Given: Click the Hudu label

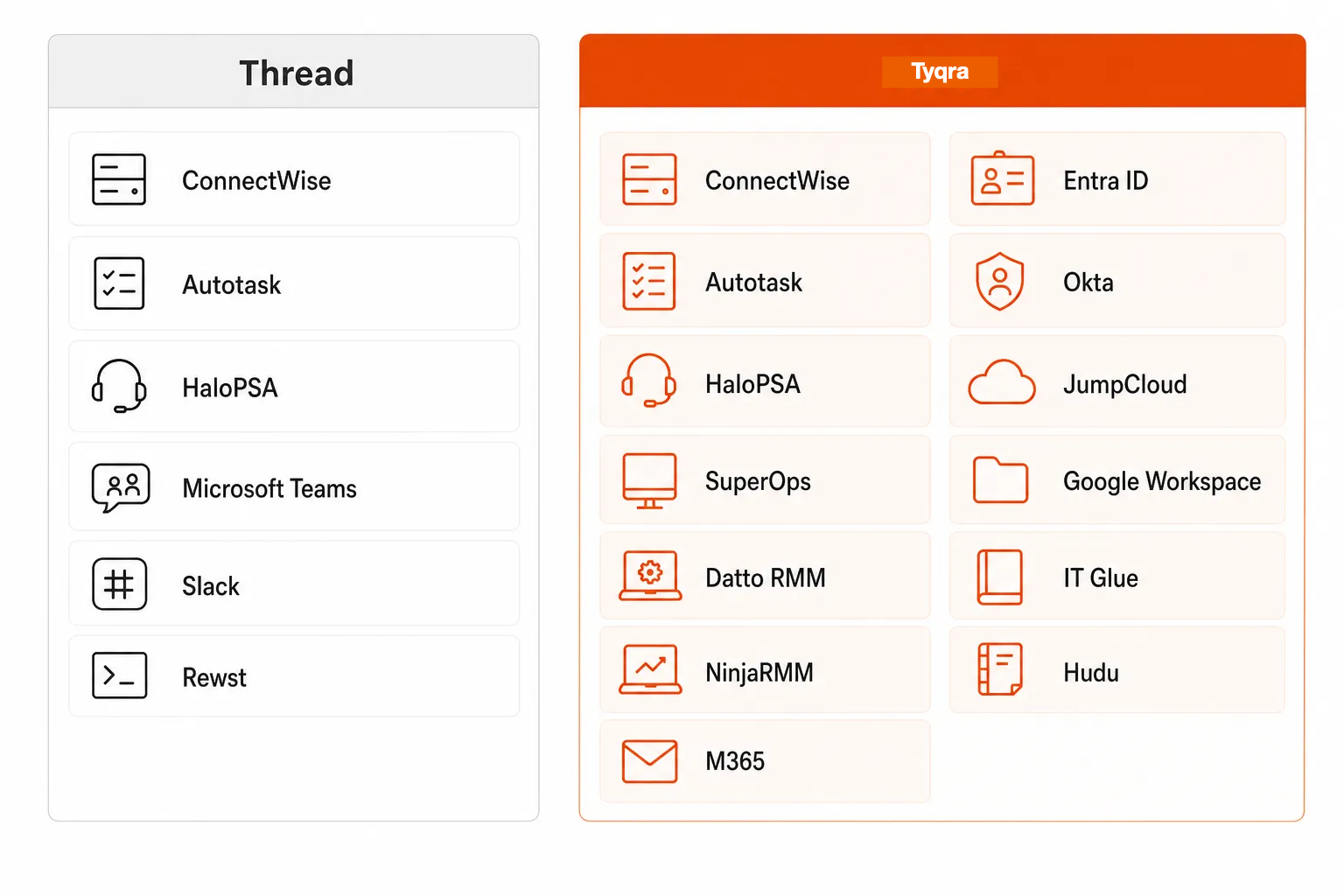Looking at the screenshot, I should [x=1091, y=673].
